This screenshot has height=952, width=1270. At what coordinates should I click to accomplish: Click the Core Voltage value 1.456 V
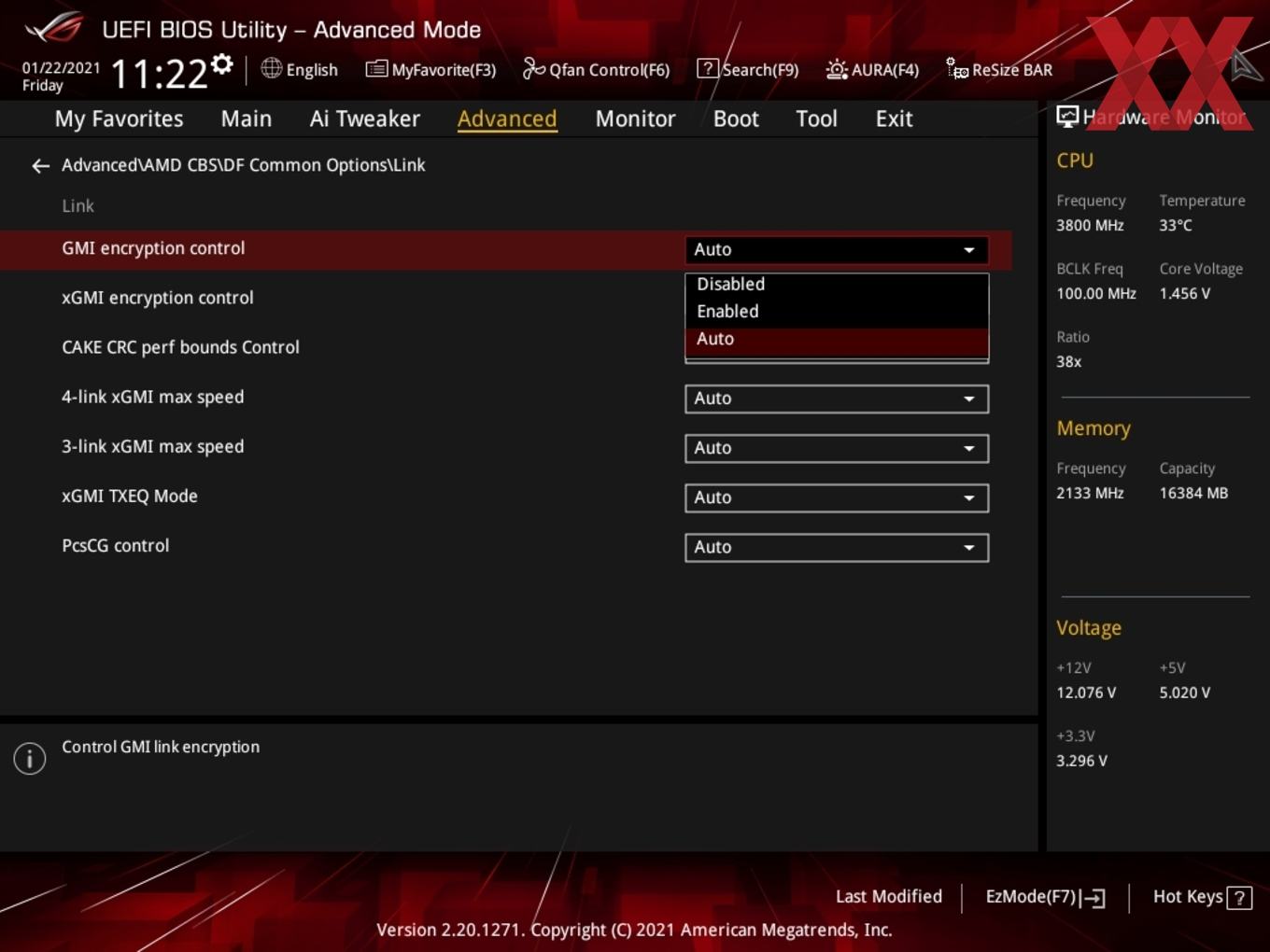1184,294
